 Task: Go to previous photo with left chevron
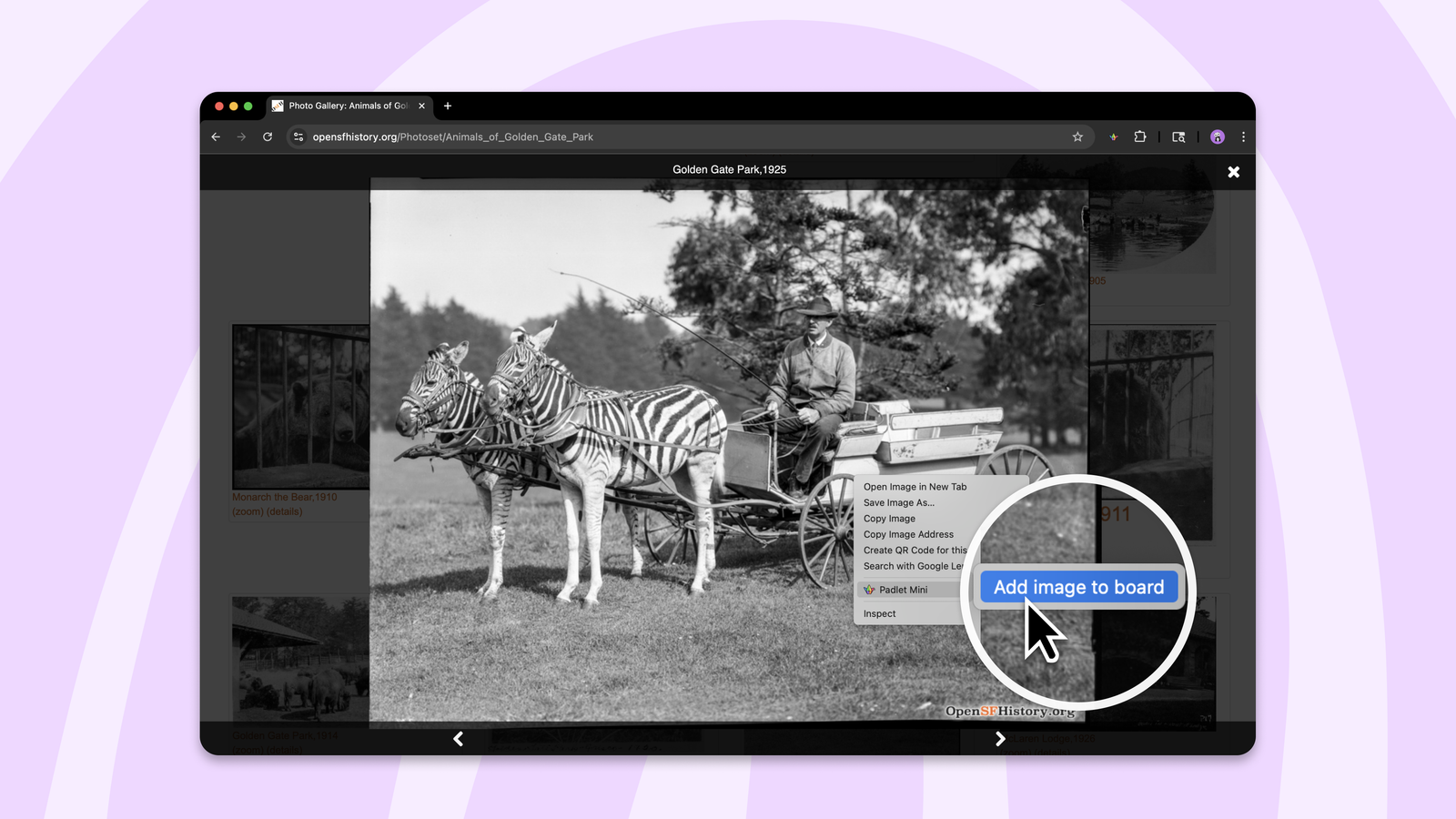coord(459,739)
